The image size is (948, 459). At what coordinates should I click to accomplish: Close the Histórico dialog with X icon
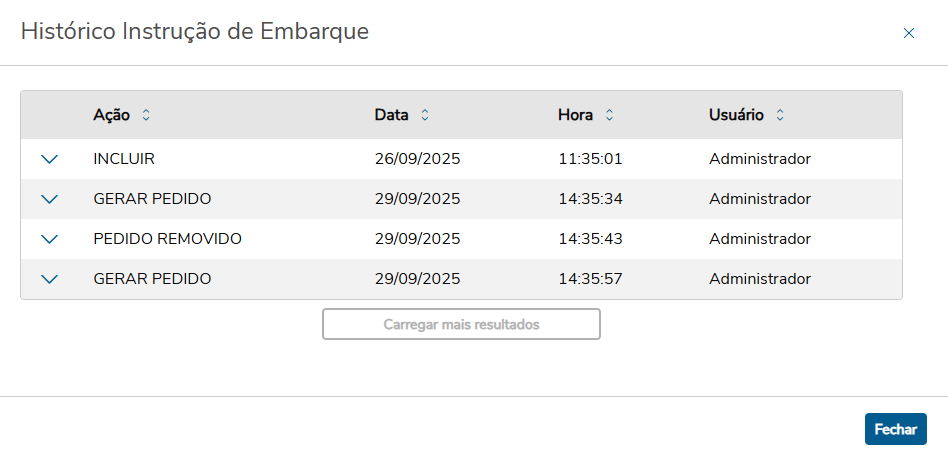coord(909,33)
